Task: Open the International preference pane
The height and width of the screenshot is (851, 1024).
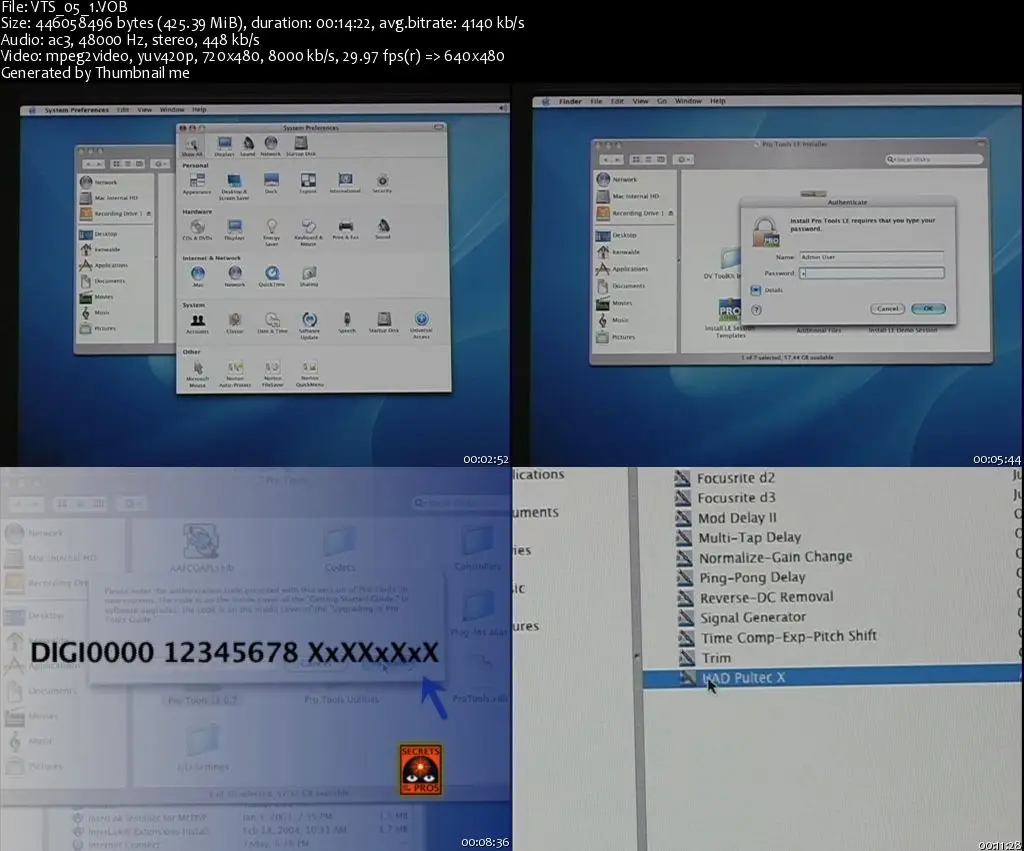Action: point(345,183)
